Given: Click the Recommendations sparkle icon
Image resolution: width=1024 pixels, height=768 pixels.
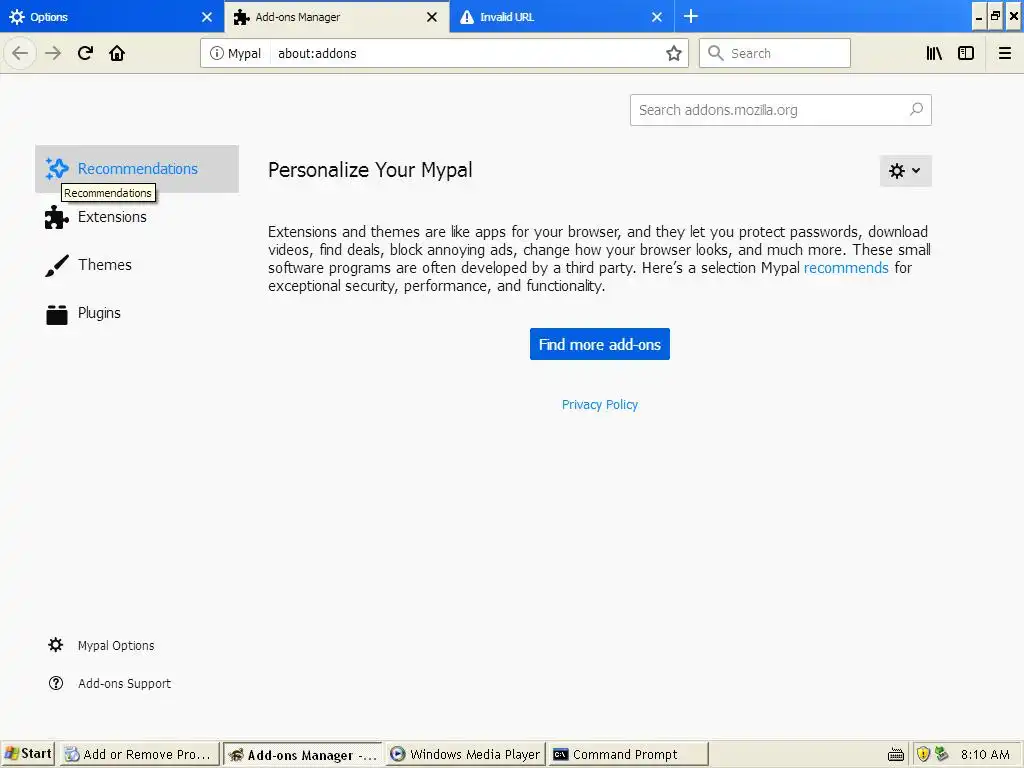Looking at the screenshot, I should tap(57, 168).
